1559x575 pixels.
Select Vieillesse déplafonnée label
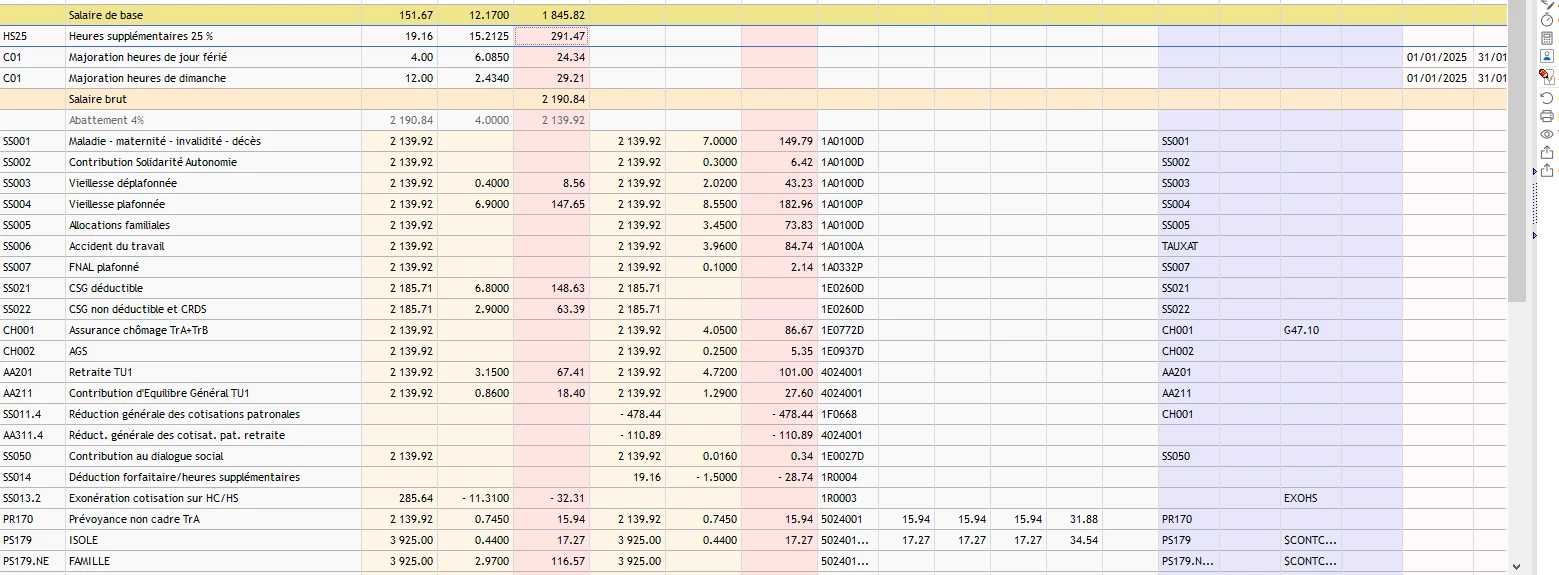point(121,183)
